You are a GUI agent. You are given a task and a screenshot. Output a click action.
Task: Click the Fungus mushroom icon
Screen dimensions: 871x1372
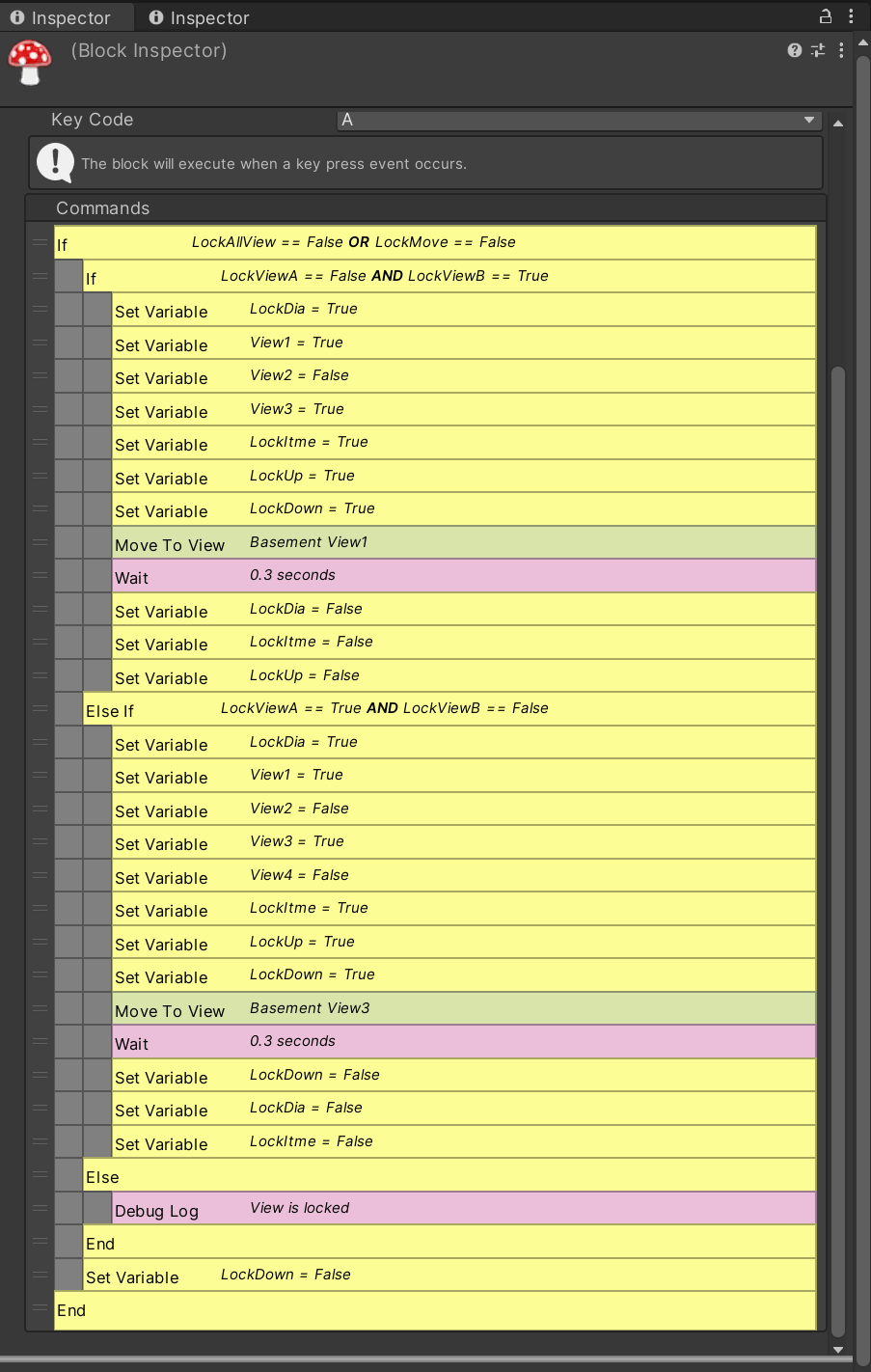(30, 63)
